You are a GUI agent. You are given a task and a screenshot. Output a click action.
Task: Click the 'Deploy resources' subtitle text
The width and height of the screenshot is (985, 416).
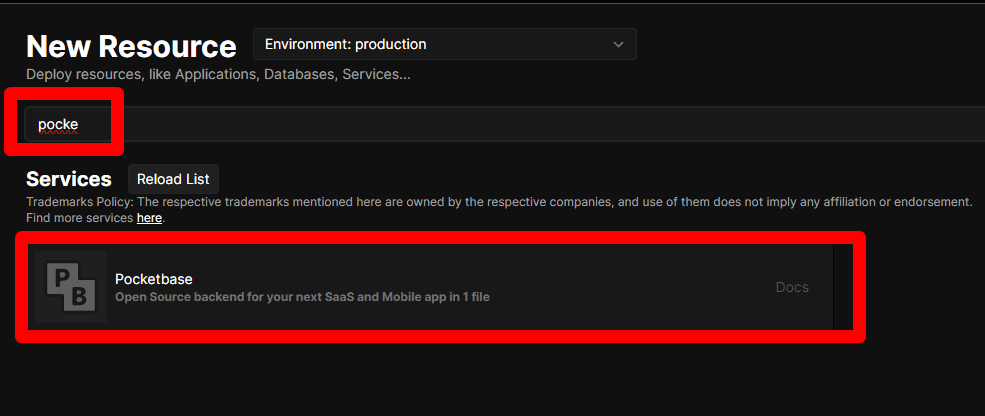coord(218,74)
